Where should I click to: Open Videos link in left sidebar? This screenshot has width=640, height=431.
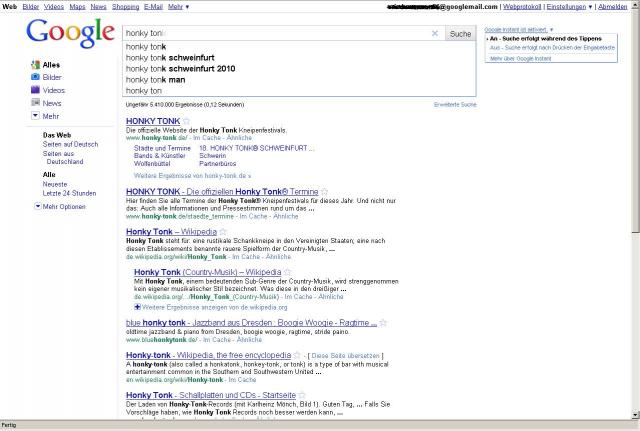coord(54,90)
